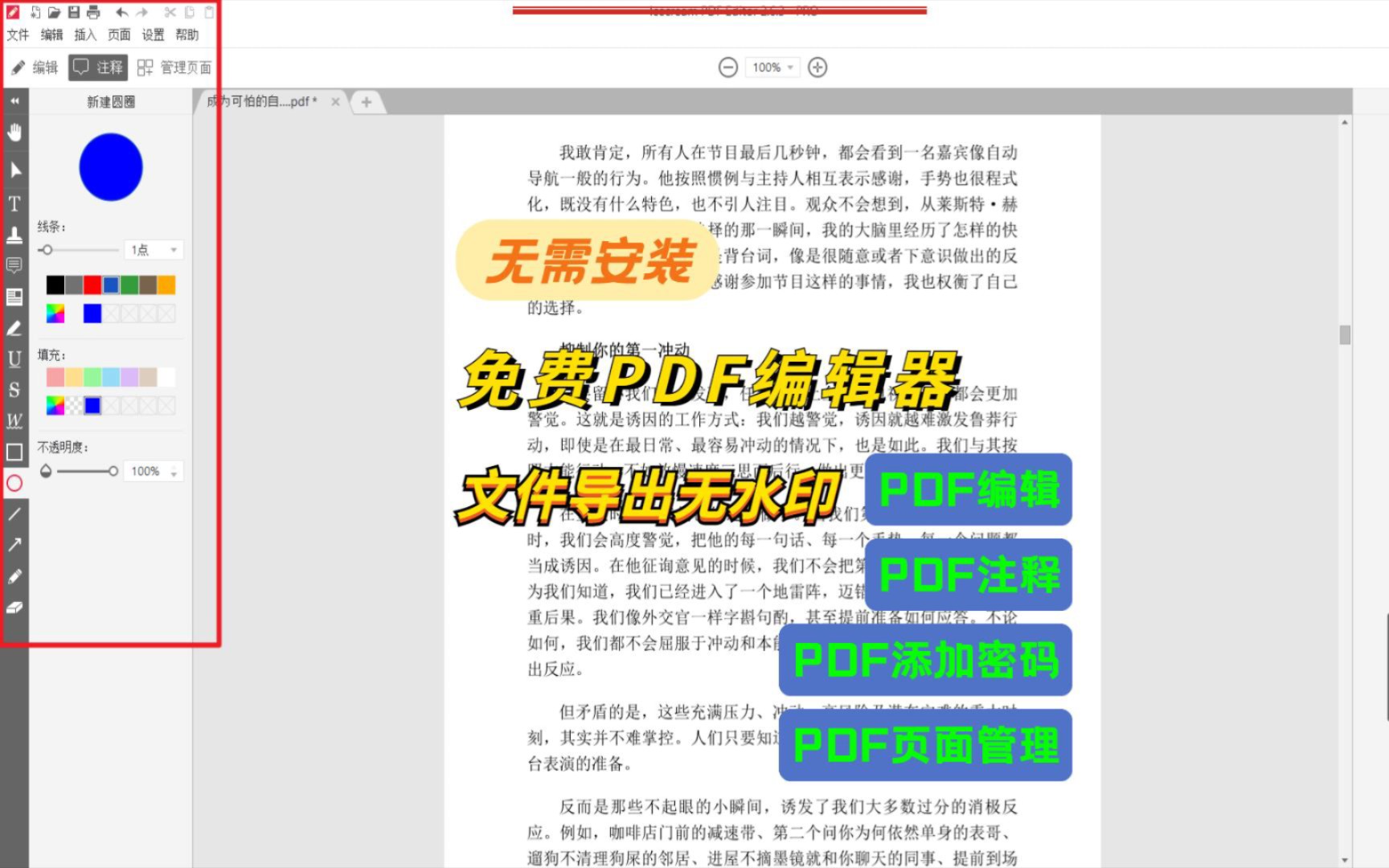This screenshot has width=1389, height=868.
Task: Pick gray line color swatch
Action: click(74, 285)
